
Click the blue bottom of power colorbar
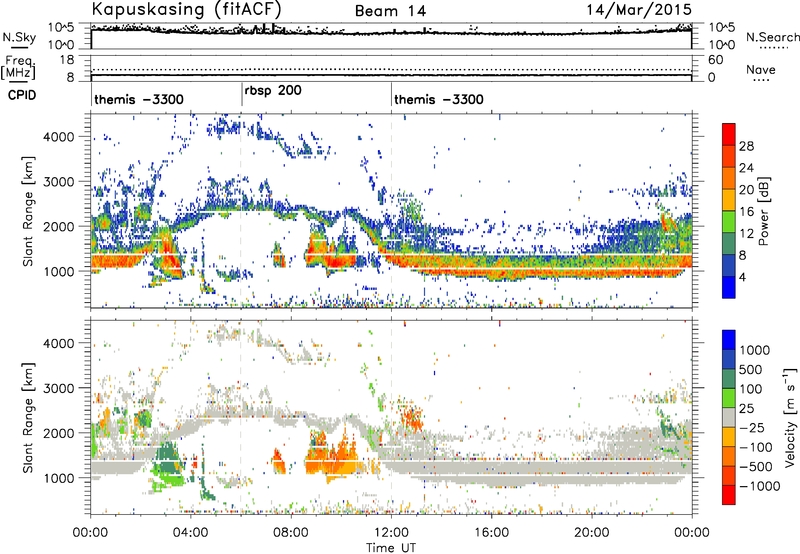729,287
